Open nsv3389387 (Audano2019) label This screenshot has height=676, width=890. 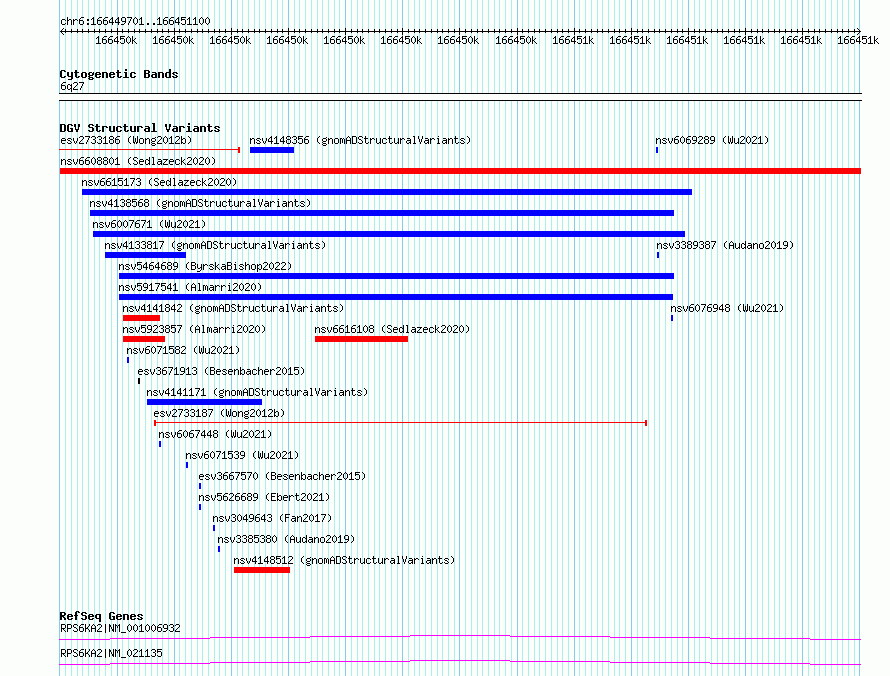pyautogui.click(x=725, y=245)
